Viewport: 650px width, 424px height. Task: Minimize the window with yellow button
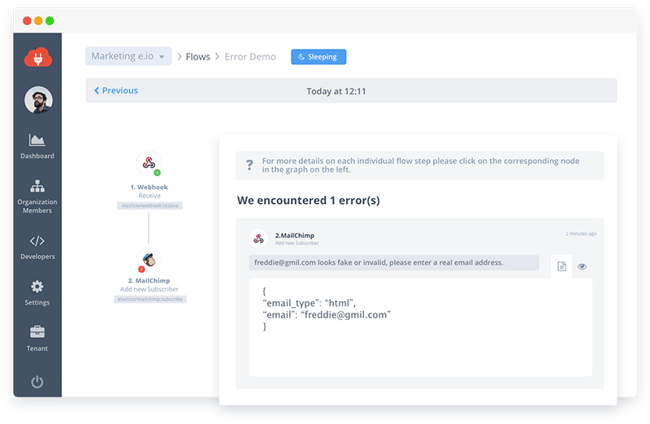pyautogui.click(x=38, y=21)
